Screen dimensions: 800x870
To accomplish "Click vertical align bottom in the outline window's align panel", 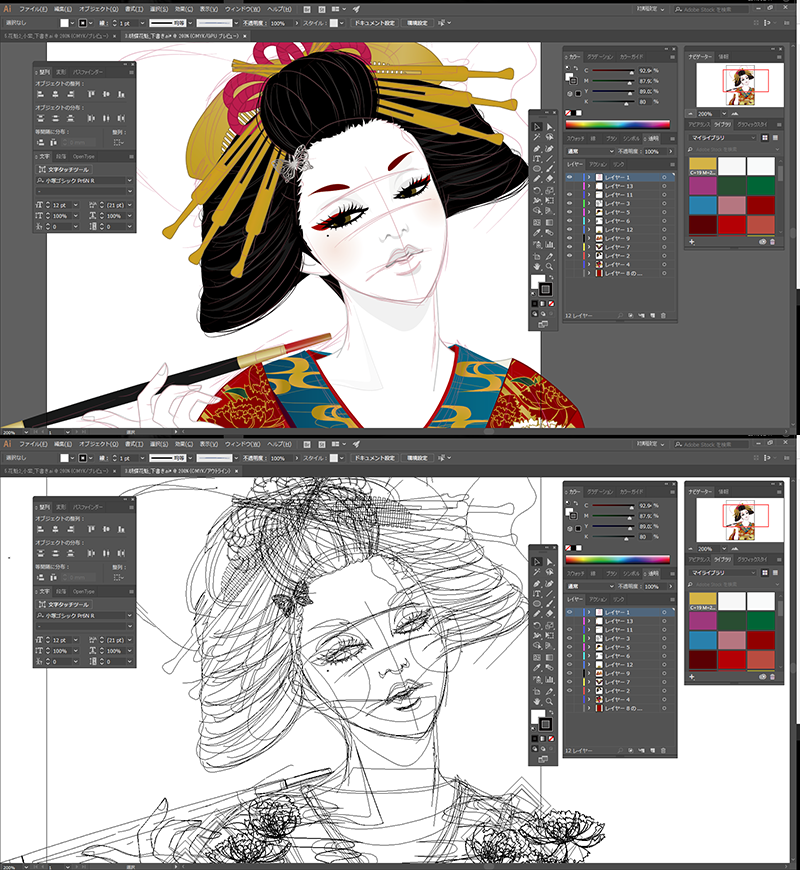I will point(121,529).
